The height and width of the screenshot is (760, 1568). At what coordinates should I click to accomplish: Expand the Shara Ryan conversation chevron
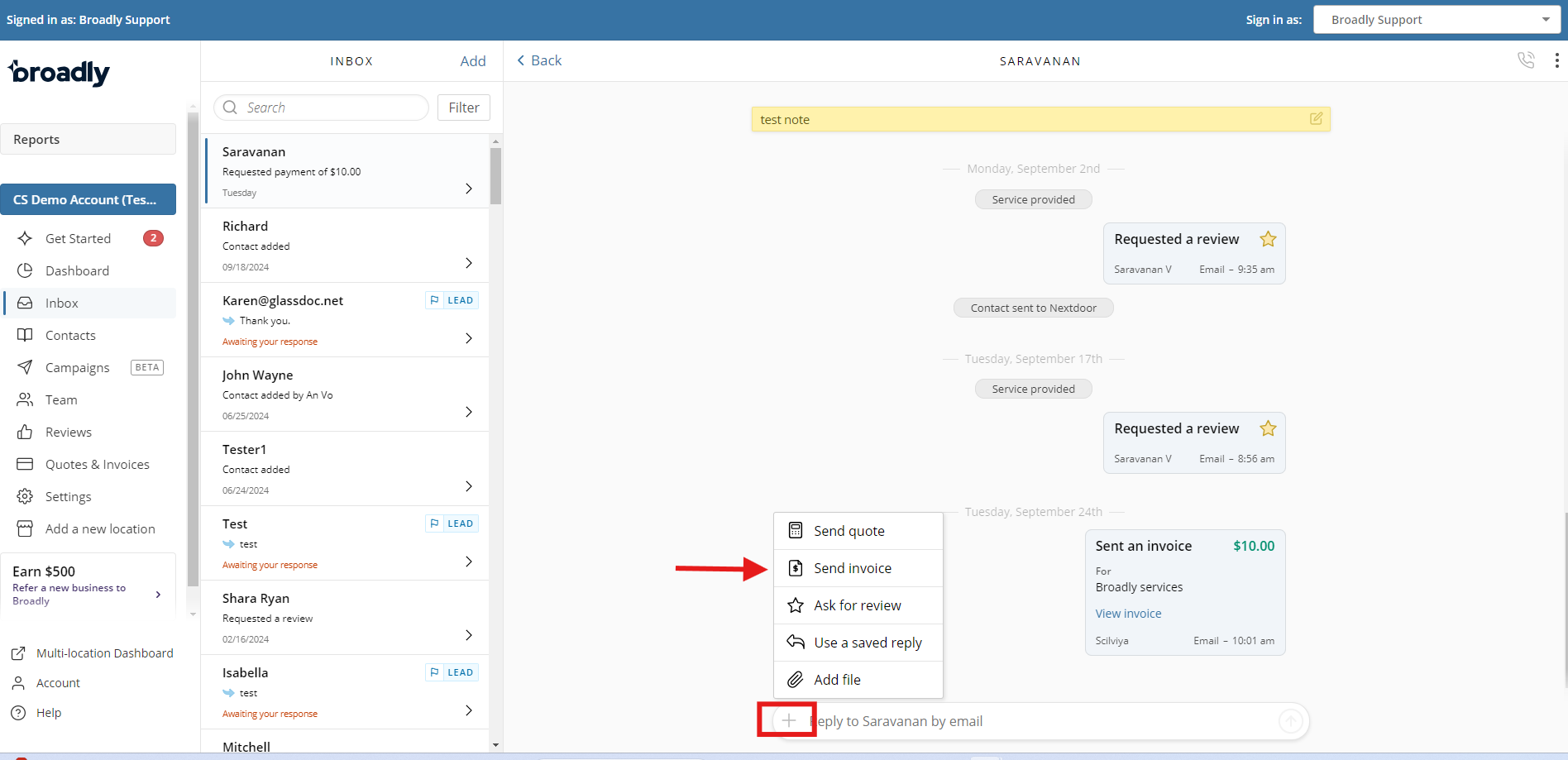click(469, 635)
